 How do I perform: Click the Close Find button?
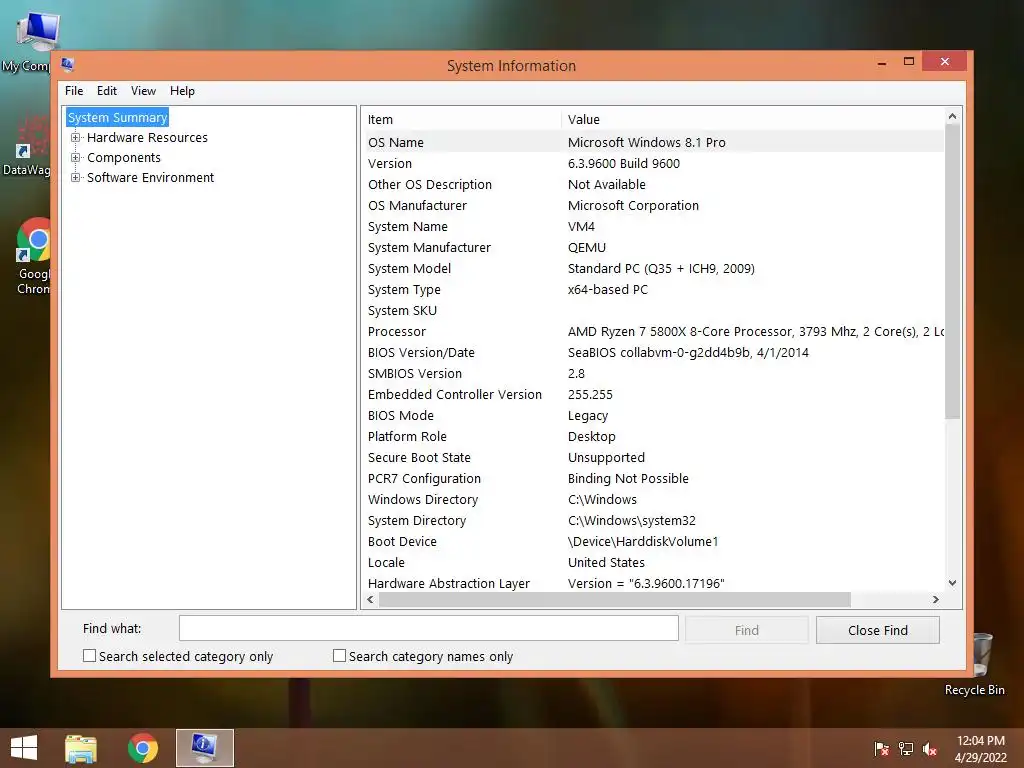pos(878,630)
